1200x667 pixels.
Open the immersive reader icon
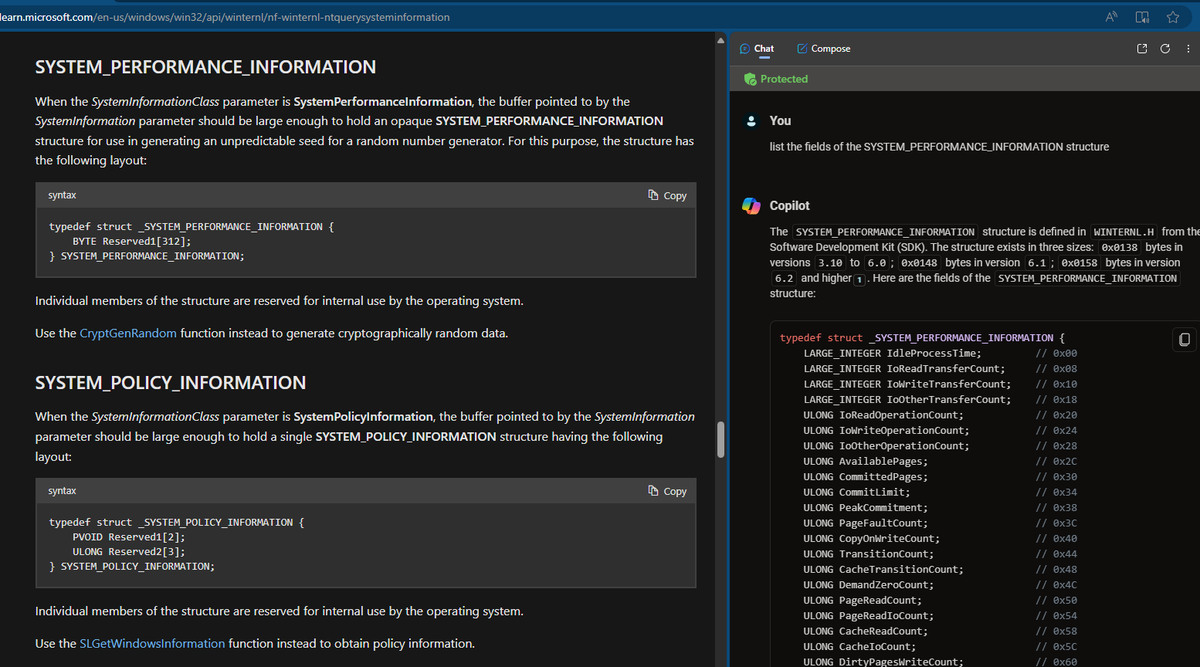point(1143,17)
